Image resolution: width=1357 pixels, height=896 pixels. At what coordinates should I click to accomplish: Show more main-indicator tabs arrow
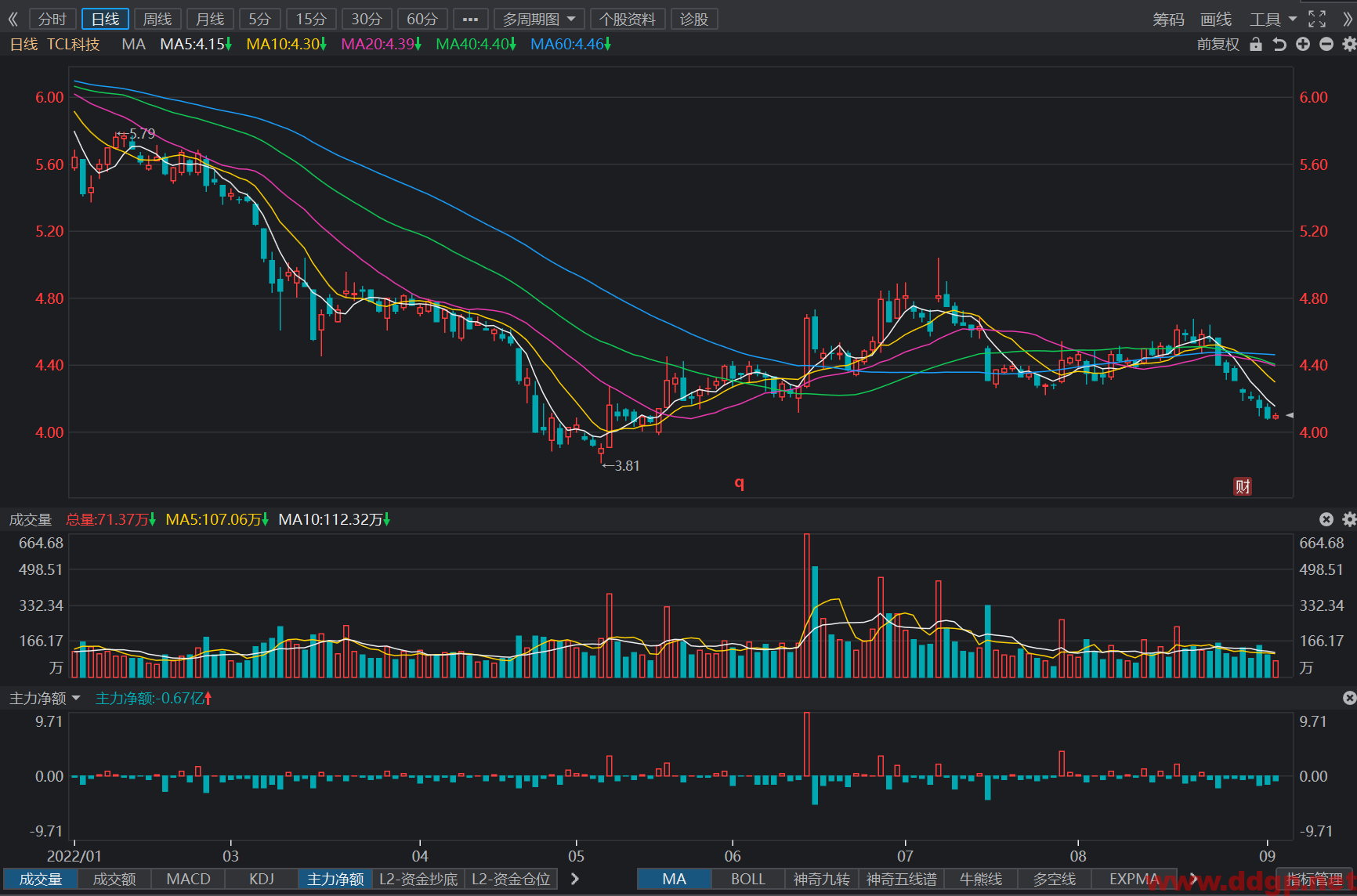coord(1193,879)
